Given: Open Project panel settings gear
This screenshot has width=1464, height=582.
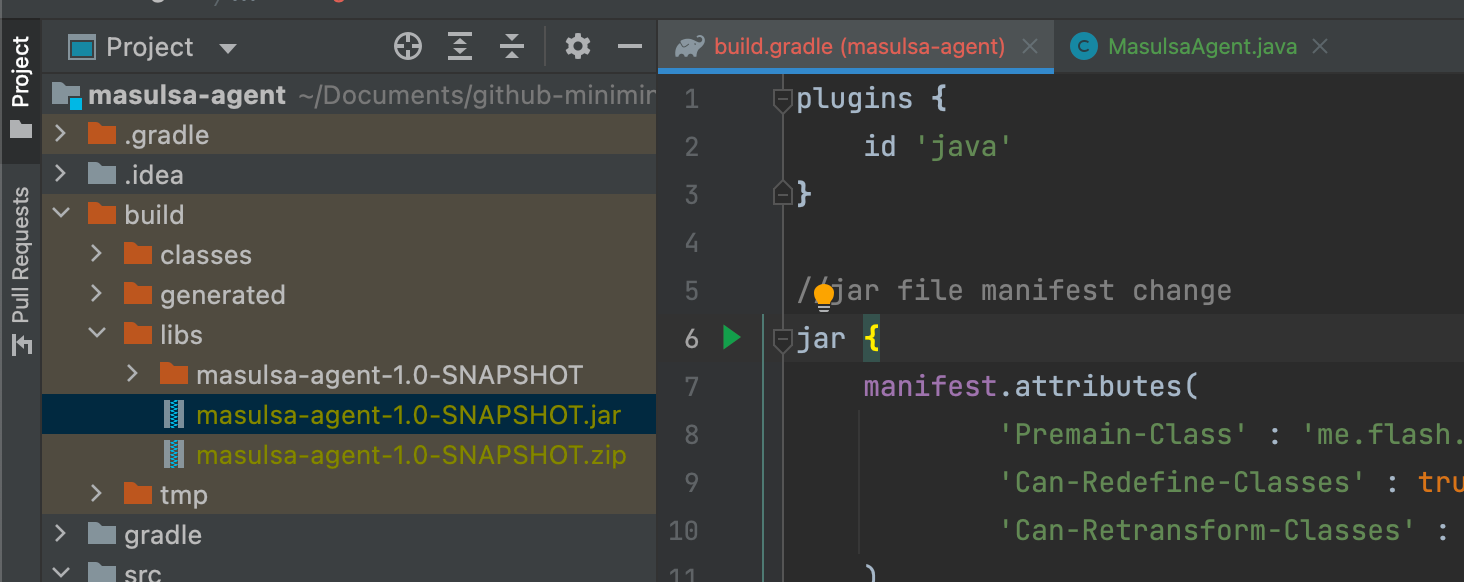Looking at the screenshot, I should pyautogui.click(x=578, y=46).
